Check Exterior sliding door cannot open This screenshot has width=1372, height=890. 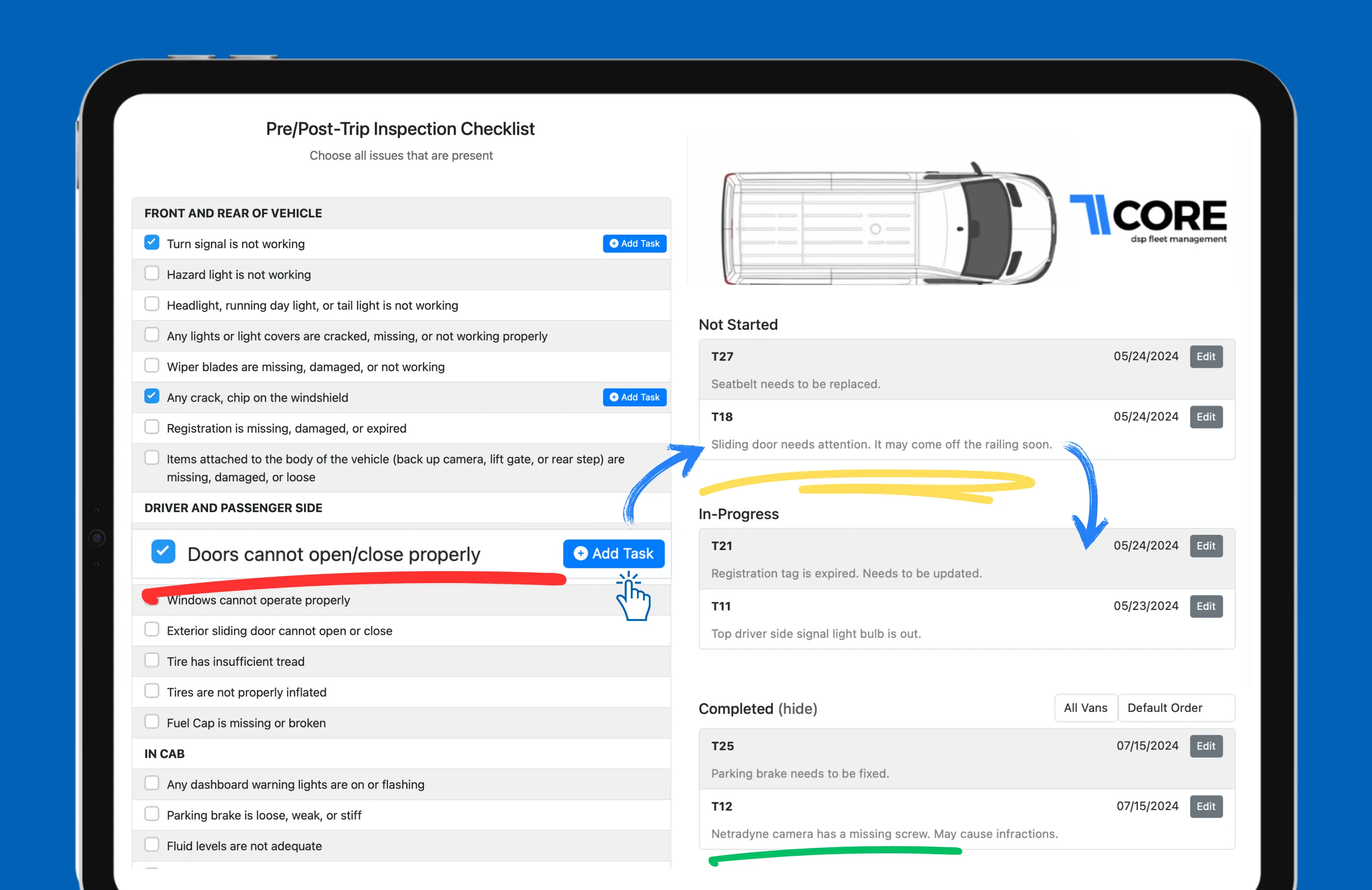click(x=152, y=630)
